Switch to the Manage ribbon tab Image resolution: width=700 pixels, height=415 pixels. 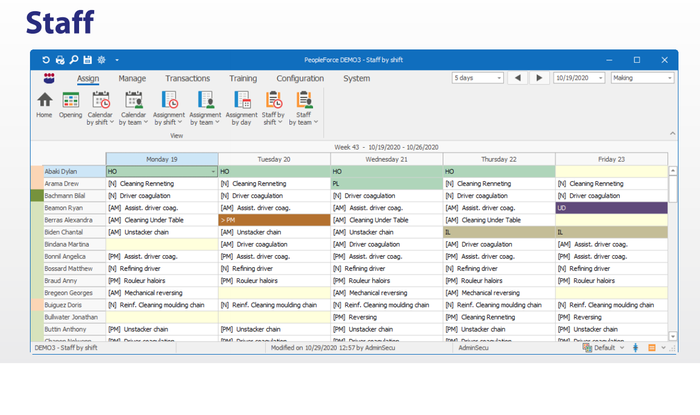[132, 79]
